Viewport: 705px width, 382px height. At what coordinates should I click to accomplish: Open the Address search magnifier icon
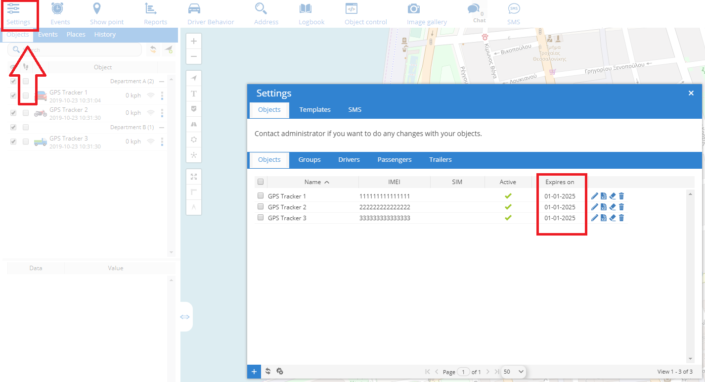pos(261,9)
